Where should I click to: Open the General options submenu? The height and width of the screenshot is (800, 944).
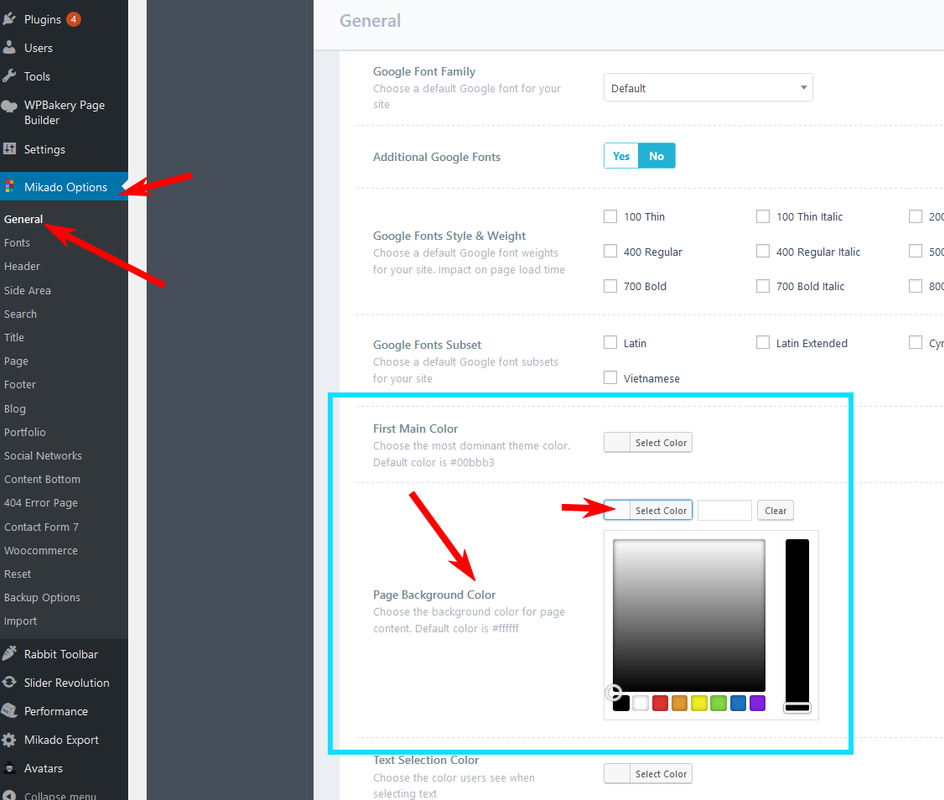click(x=23, y=219)
